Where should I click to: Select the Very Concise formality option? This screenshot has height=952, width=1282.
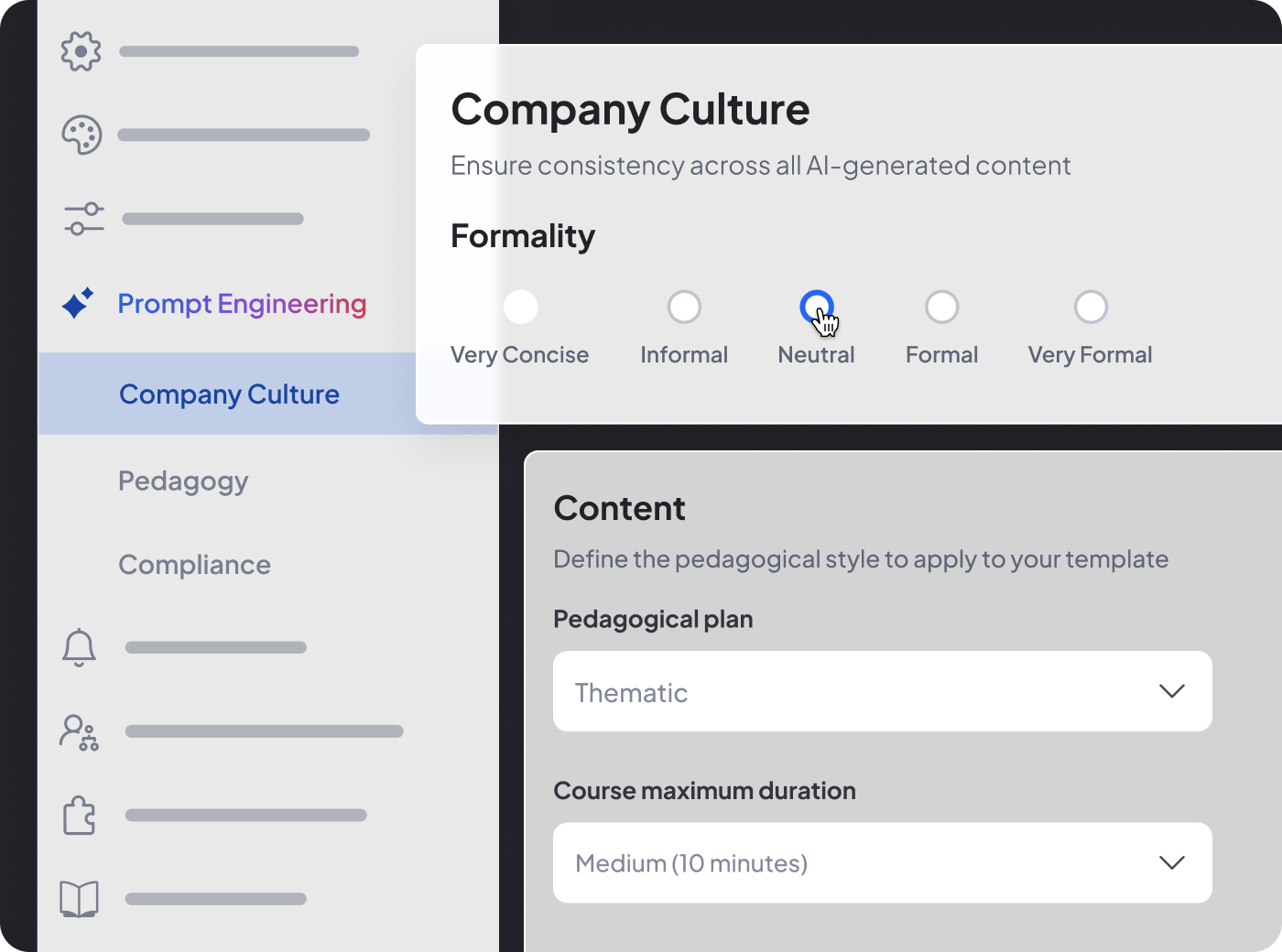tap(520, 307)
